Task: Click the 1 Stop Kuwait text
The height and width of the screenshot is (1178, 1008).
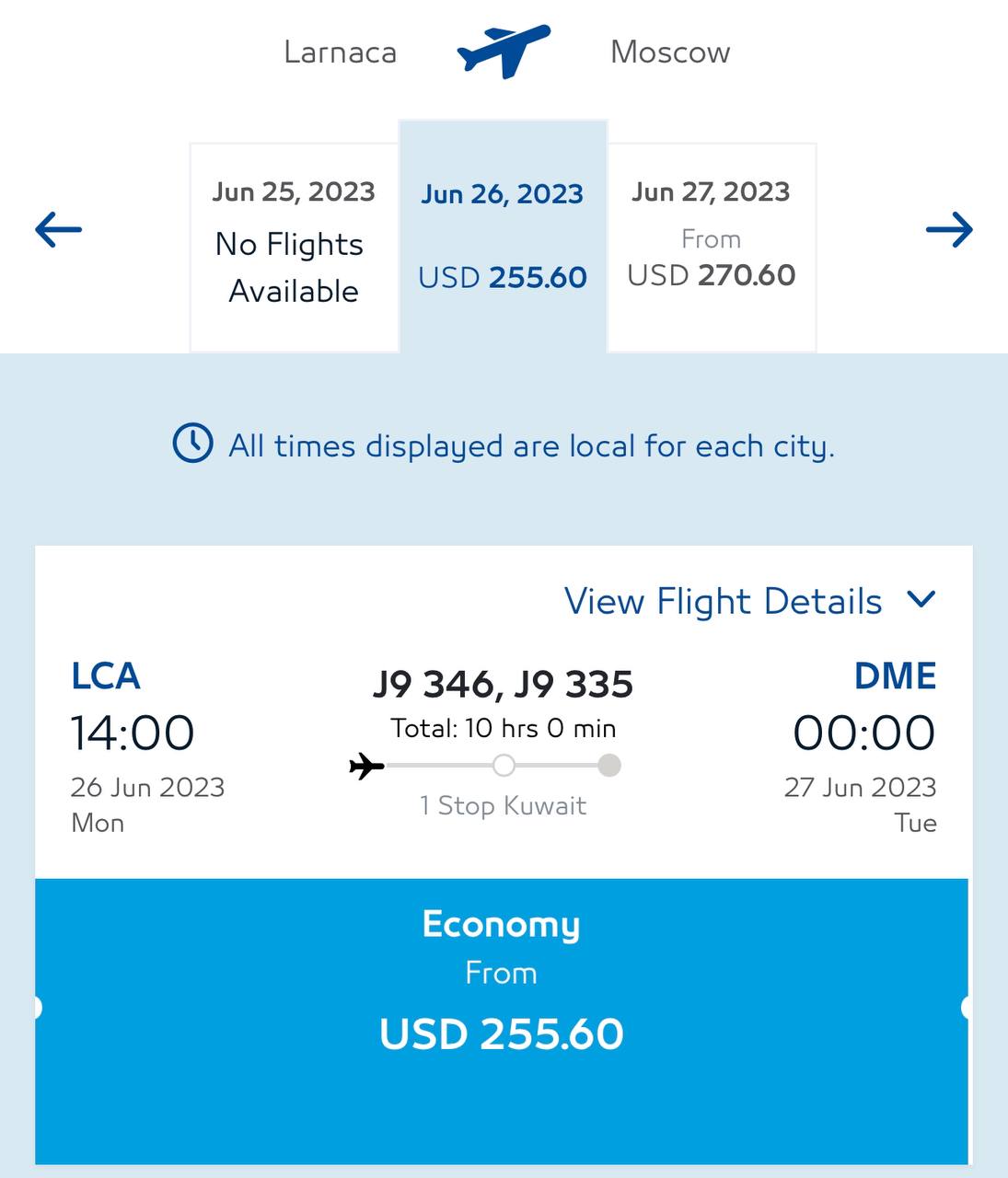Action: click(x=503, y=806)
